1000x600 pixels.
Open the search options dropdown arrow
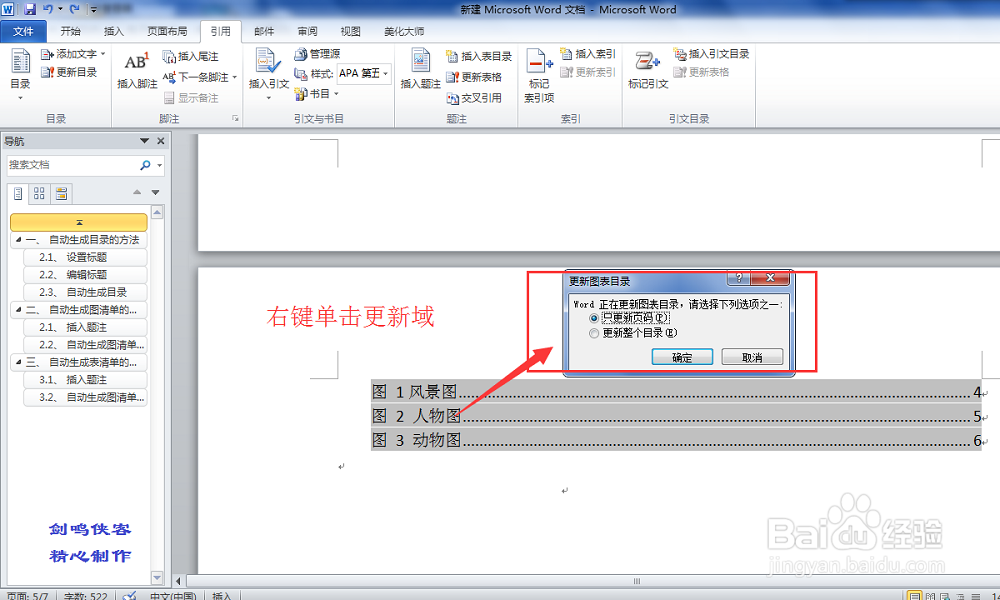pos(159,165)
